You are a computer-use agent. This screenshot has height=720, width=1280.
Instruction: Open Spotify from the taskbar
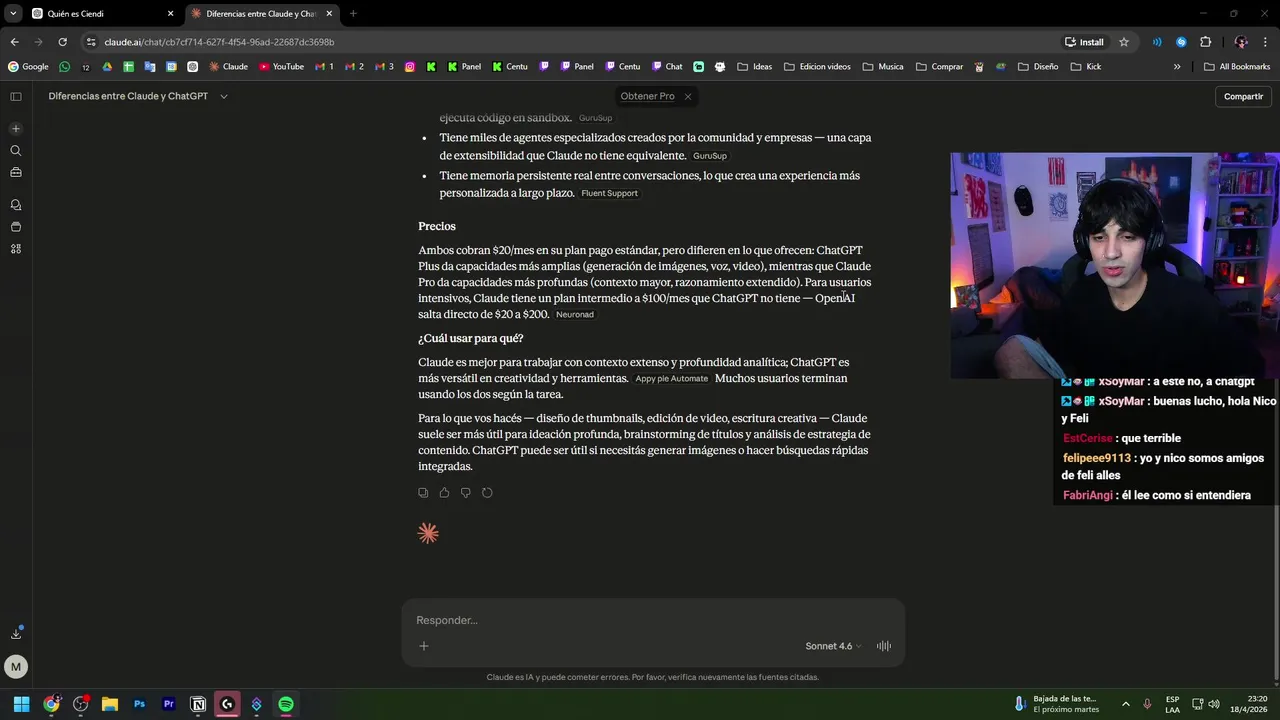(286, 704)
